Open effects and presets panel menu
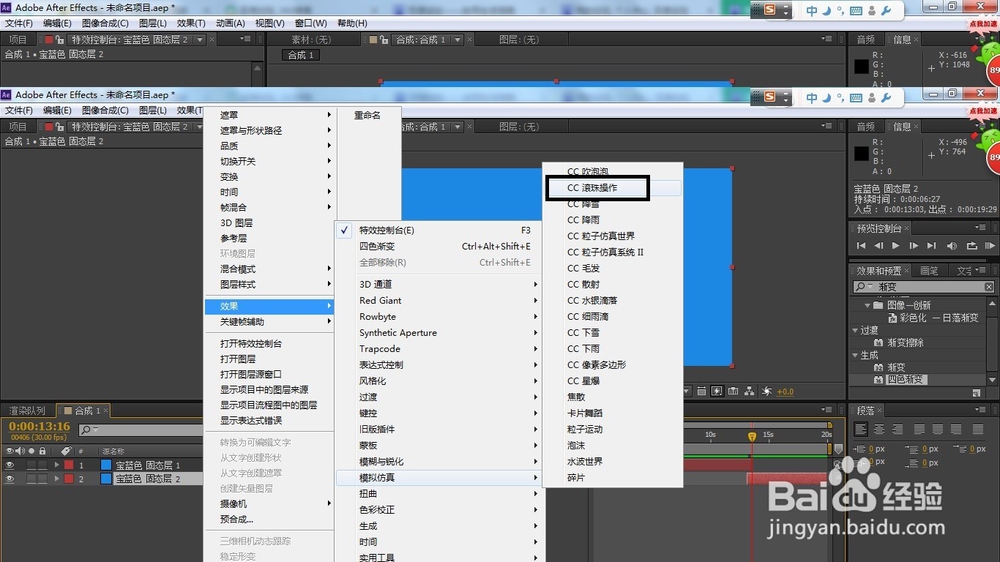 coord(980,270)
